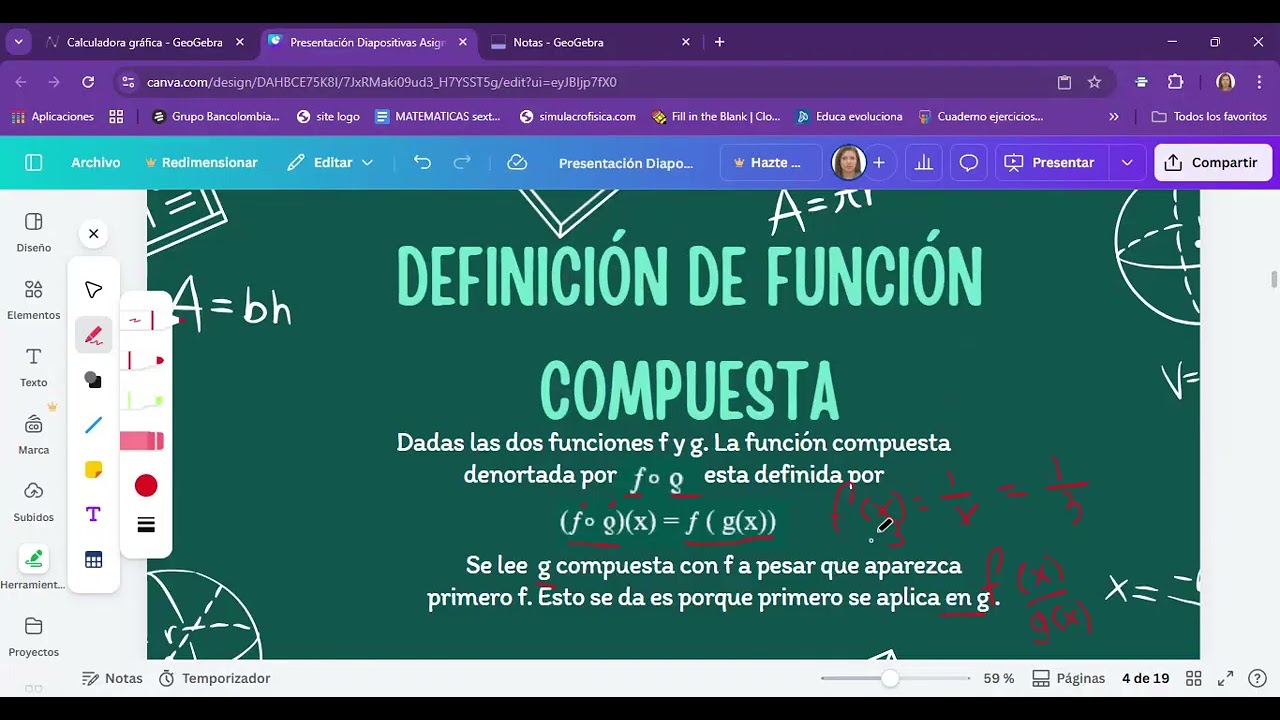Open the Archivo menu

[x=95, y=162]
